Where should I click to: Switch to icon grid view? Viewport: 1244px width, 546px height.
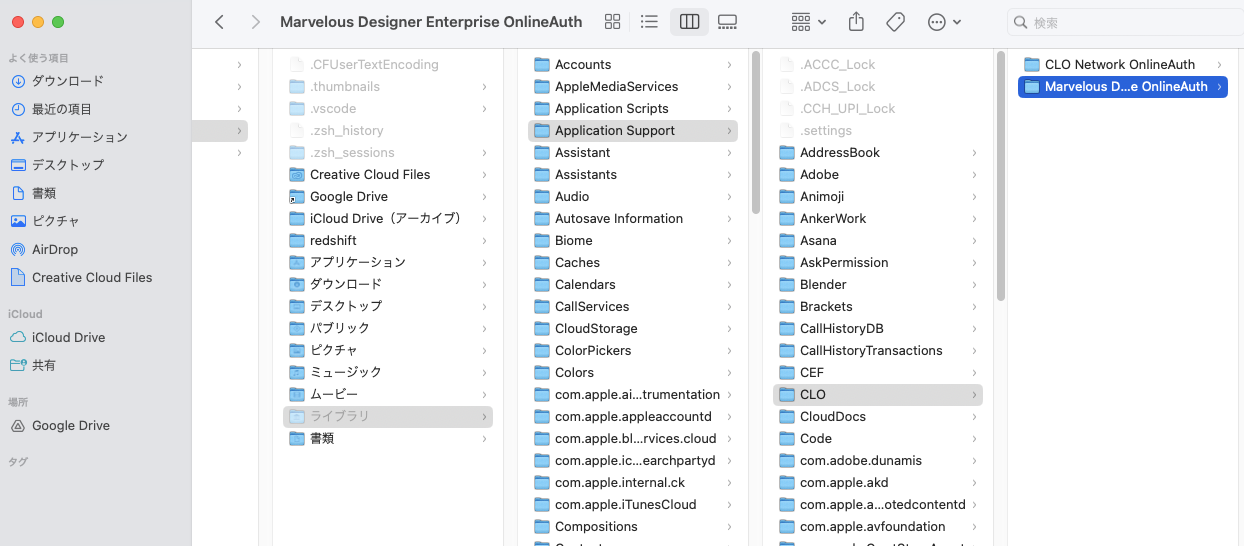click(x=613, y=22)
